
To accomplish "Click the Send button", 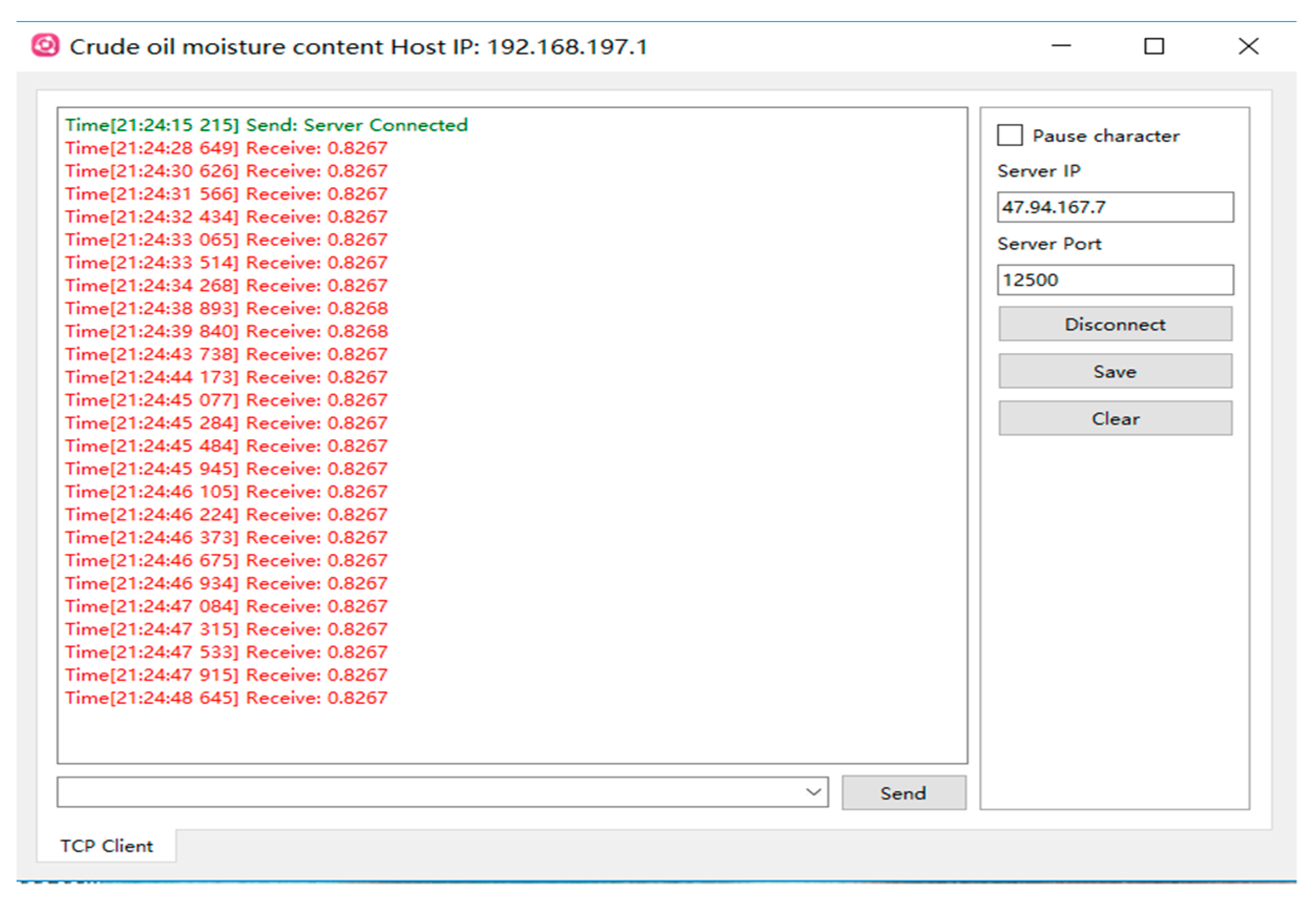I will coord(903,792).
